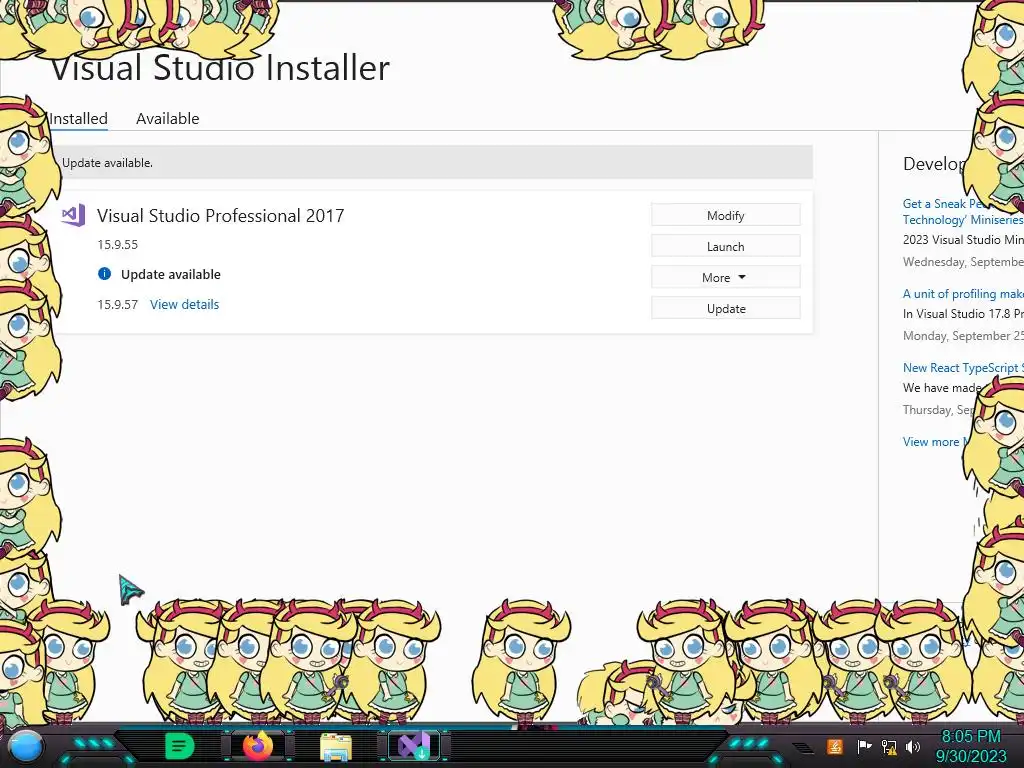1024x768 pixels.
Task: Click the Visual Studio Professional 2017 logo icon
Action: (73, 215)
